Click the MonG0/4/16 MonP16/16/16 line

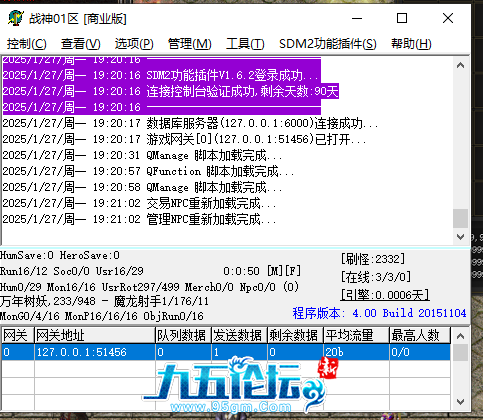[102, 316]
